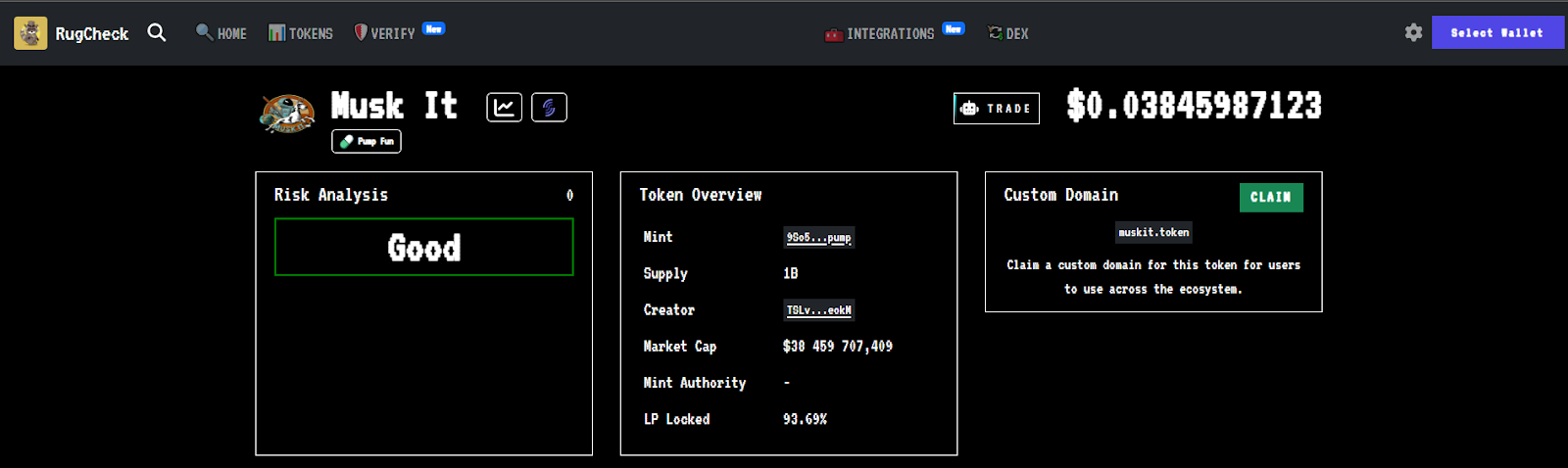Click the muskit.token domain tag

pos(1153,232)
